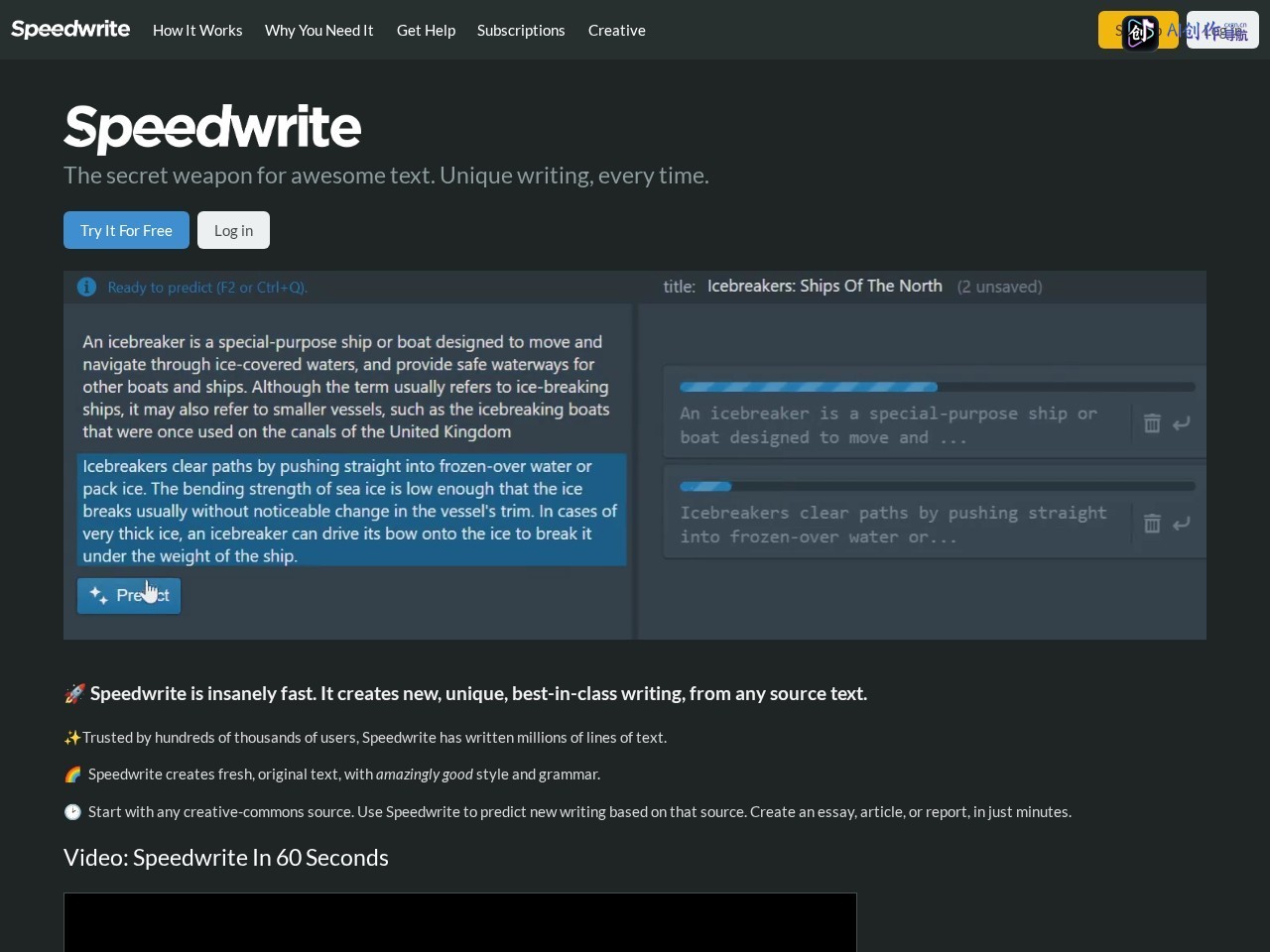Click the Log in button beside Try It For Free

point(233,230)
